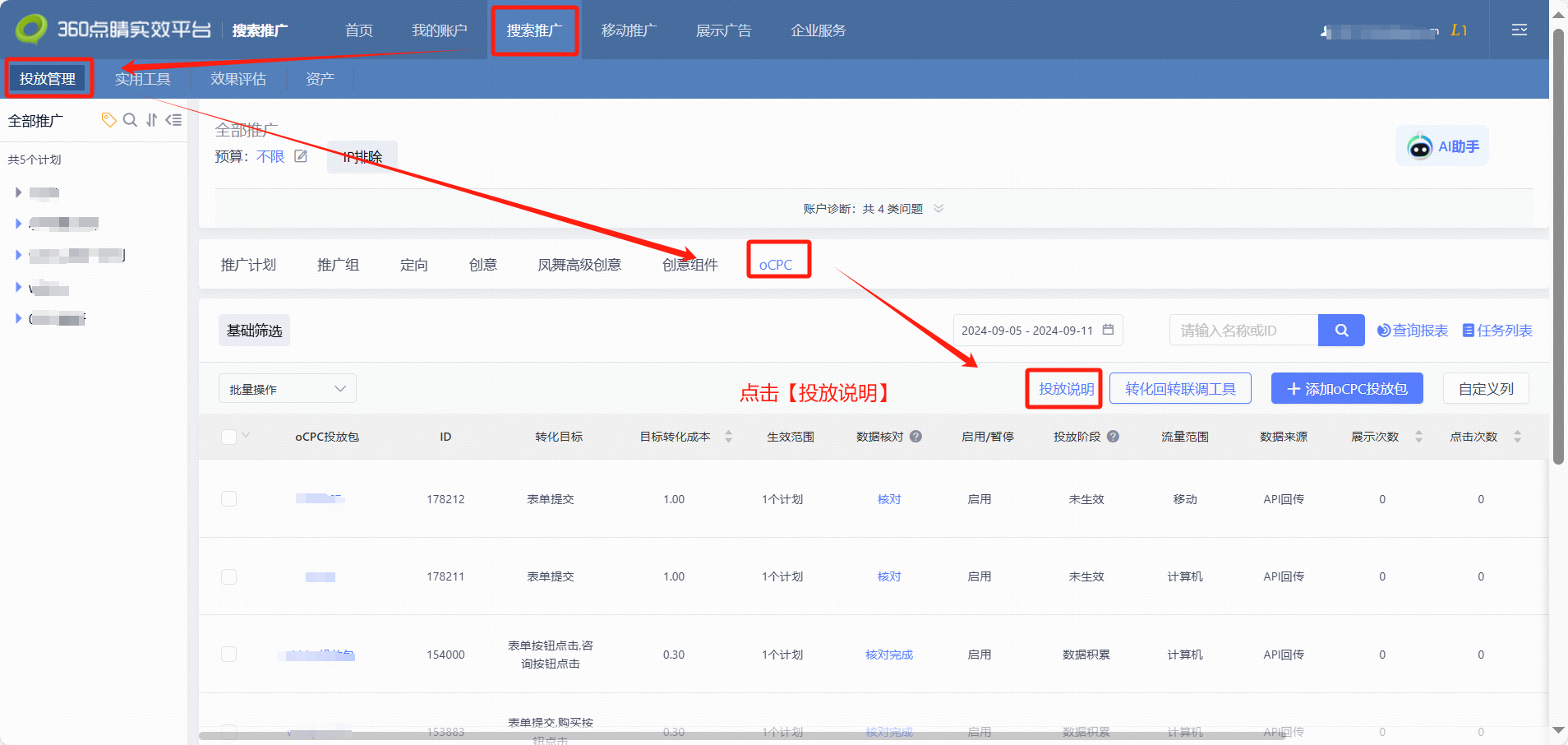Click the 数据核对 help question icon
1568x745 pixels.
click(915, 437)
